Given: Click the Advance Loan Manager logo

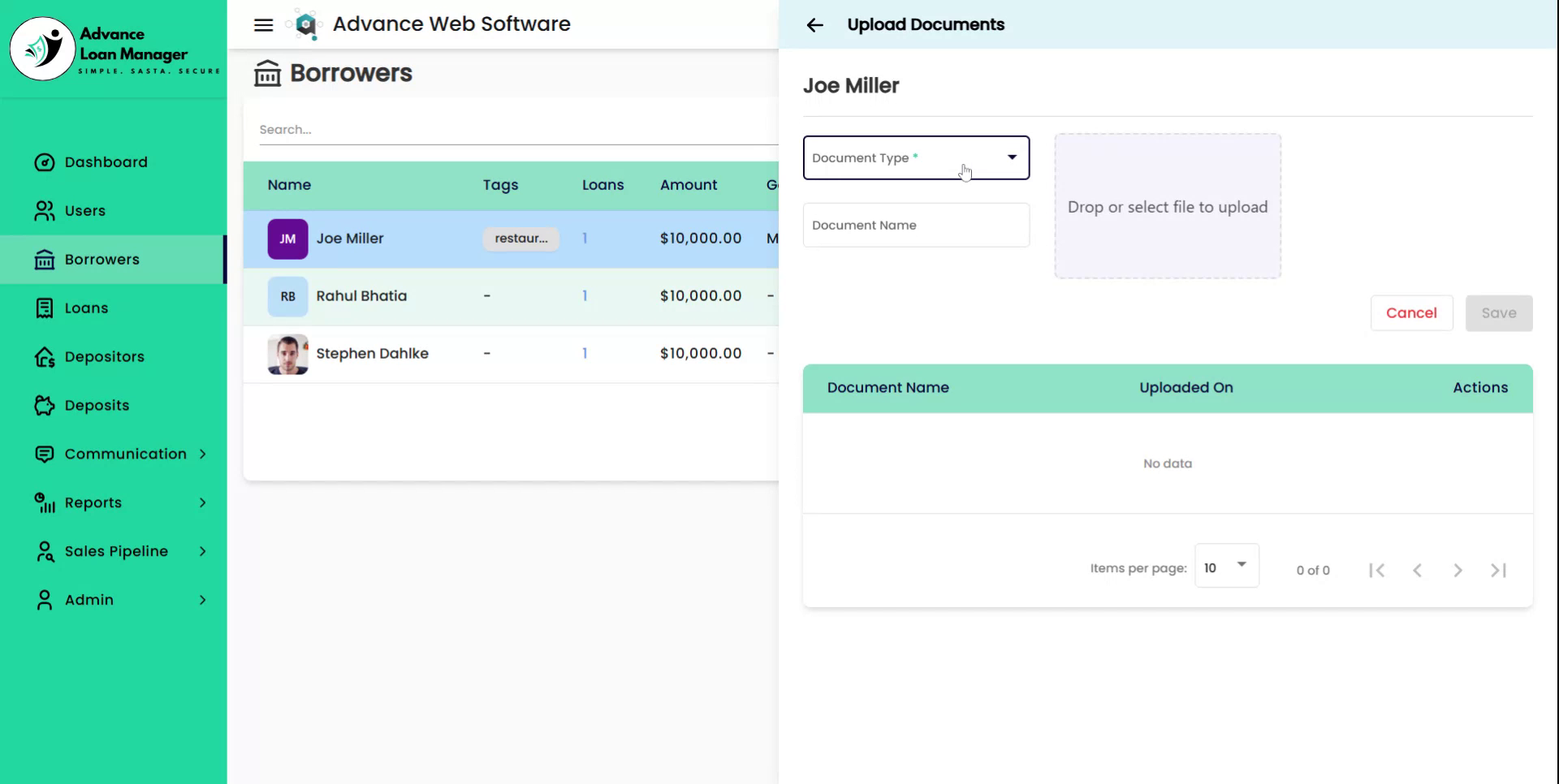Looking at the screenshot, I should pos(42,49).
